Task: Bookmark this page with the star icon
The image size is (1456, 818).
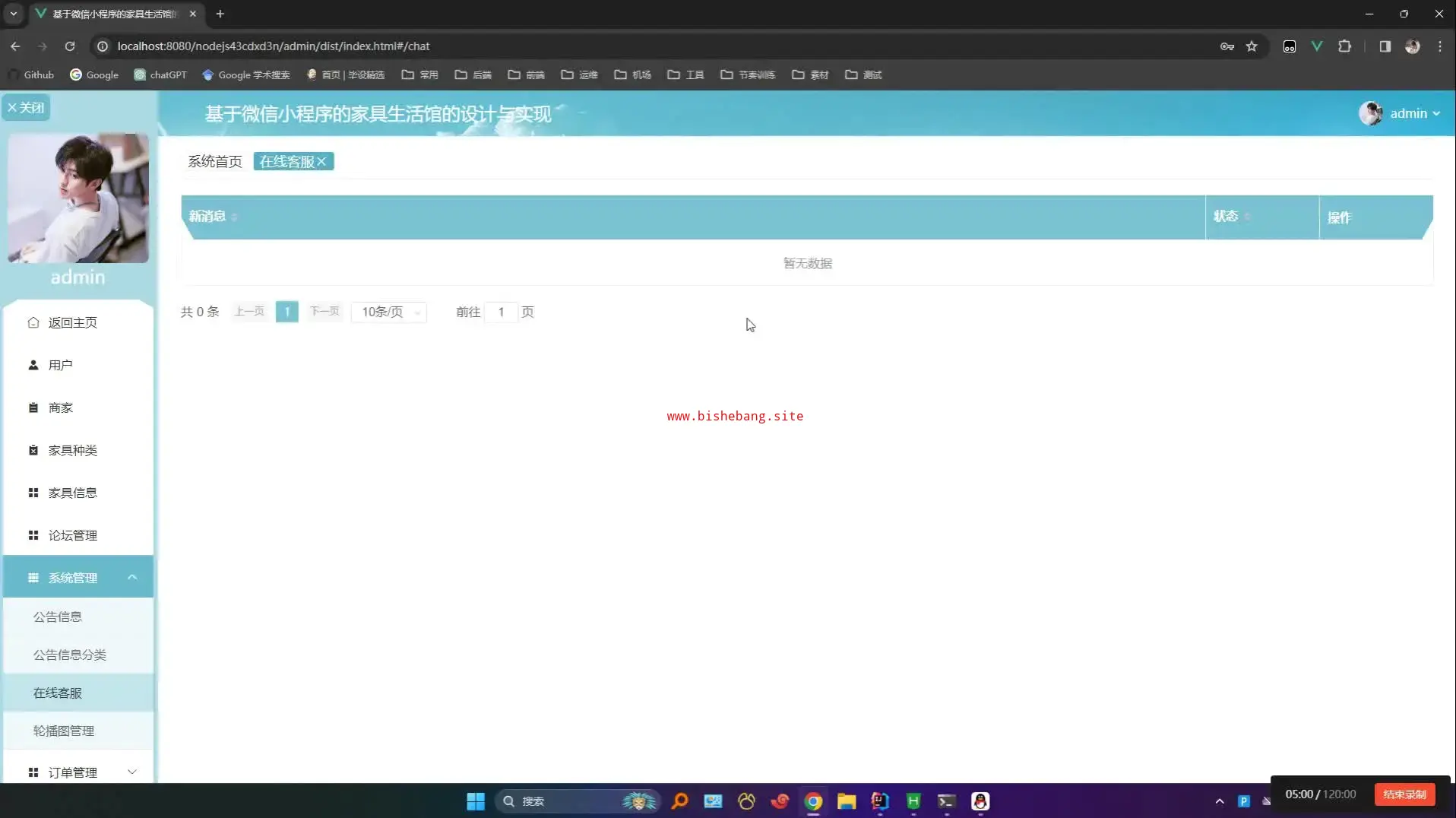Action: 1252,46
